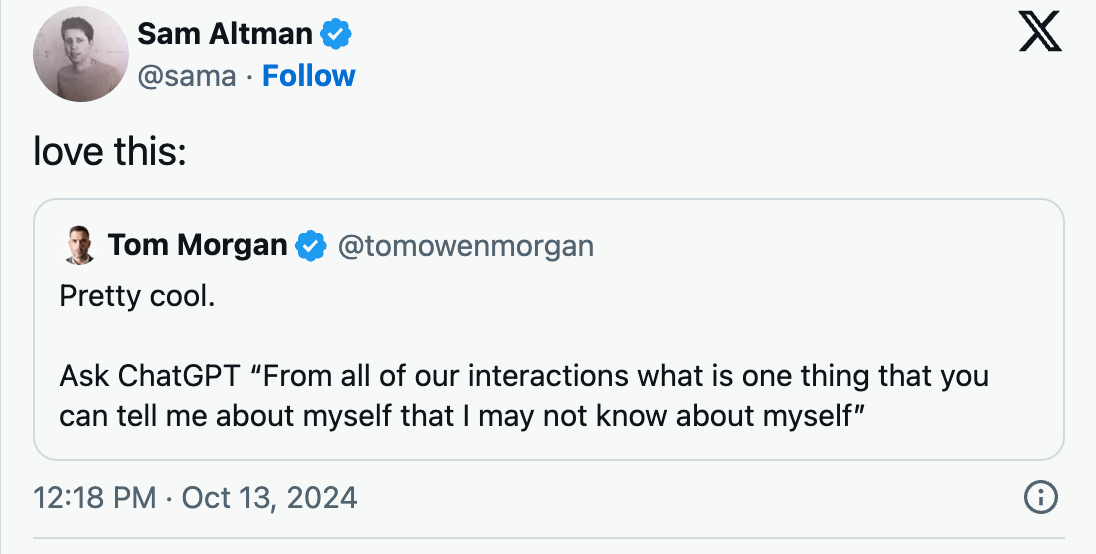Open Tom Morgan's small avatar
This screenshot has width=1096, height=554.
pos(79,245)
